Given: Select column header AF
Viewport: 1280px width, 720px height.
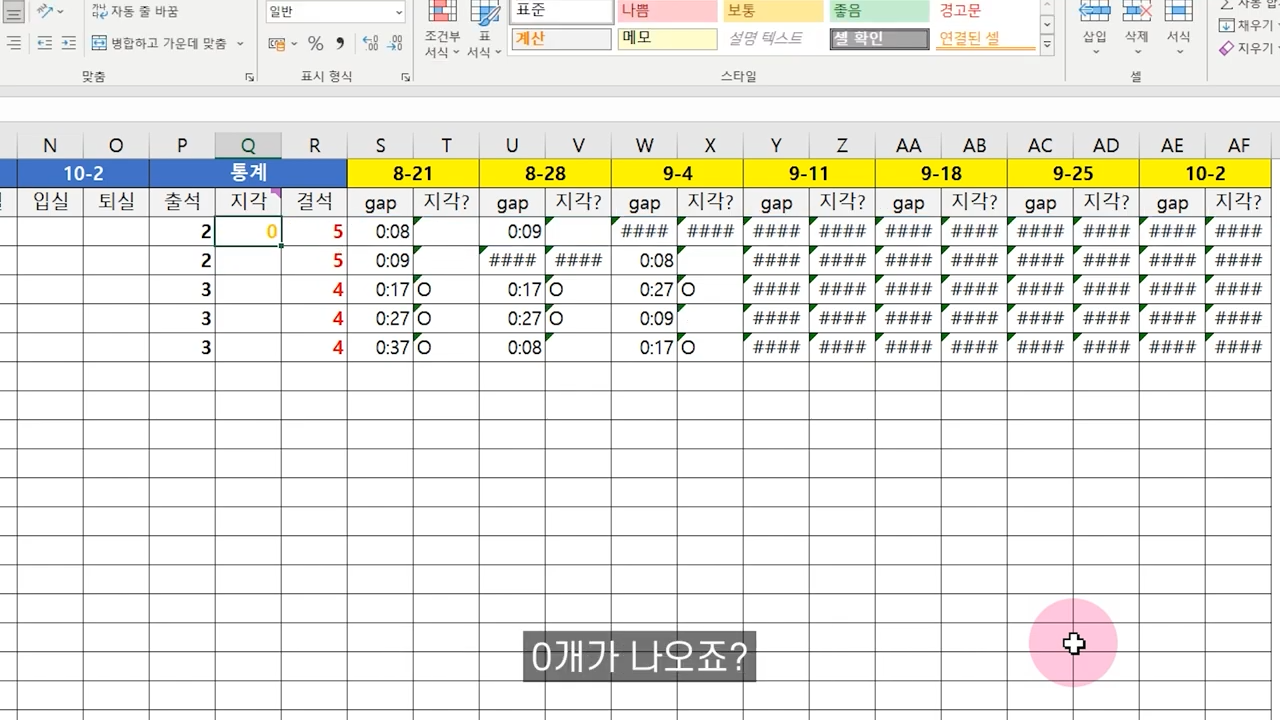Looking at the screenshot, I should (x=1239, y=146).
